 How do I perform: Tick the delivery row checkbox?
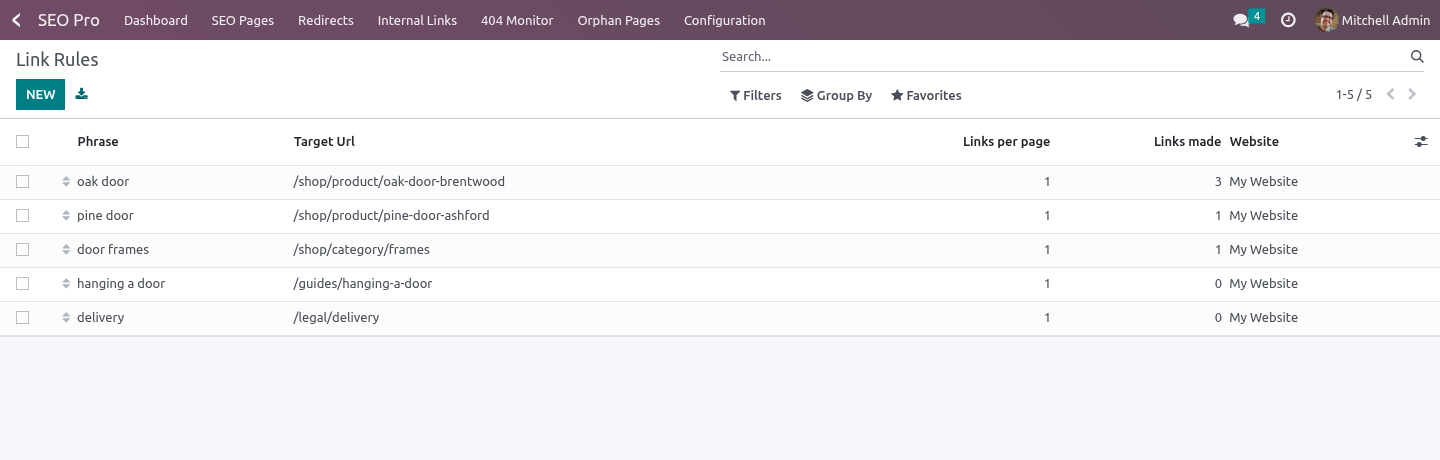[22, 318]
